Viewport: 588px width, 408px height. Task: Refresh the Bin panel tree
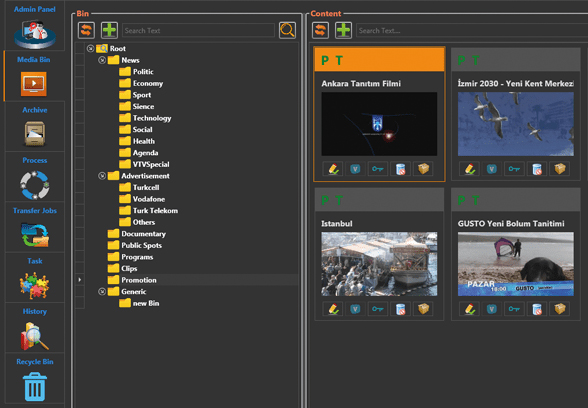coord(86,30)
